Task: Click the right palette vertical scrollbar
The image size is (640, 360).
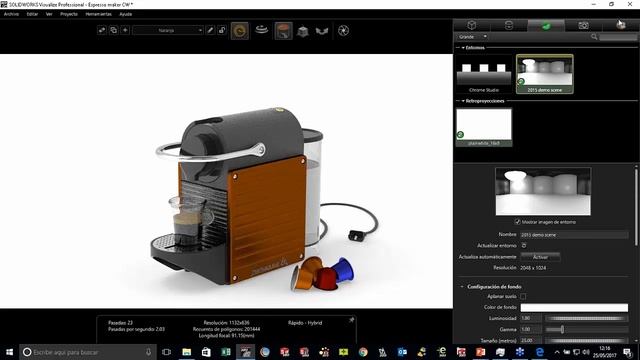Action: click(x=636, y=206)
